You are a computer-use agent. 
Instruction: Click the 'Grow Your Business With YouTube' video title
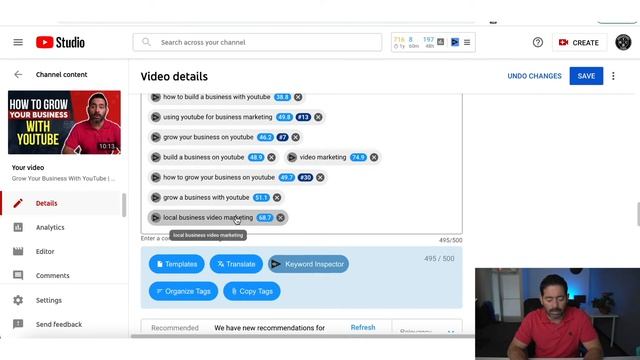(x=63, y=178)
